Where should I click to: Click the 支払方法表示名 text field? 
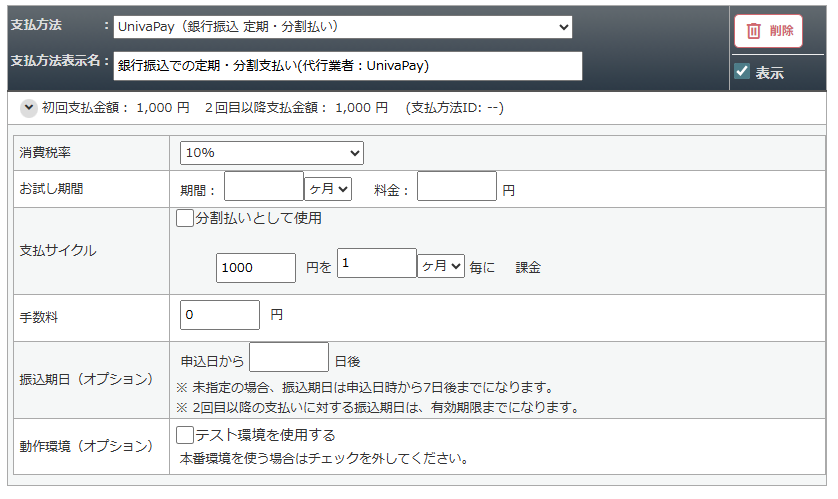pos(347,66)
